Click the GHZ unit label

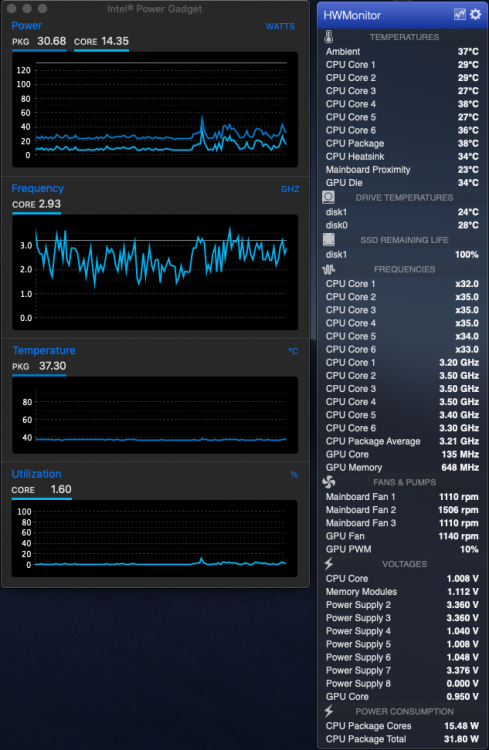click(290, 189)
